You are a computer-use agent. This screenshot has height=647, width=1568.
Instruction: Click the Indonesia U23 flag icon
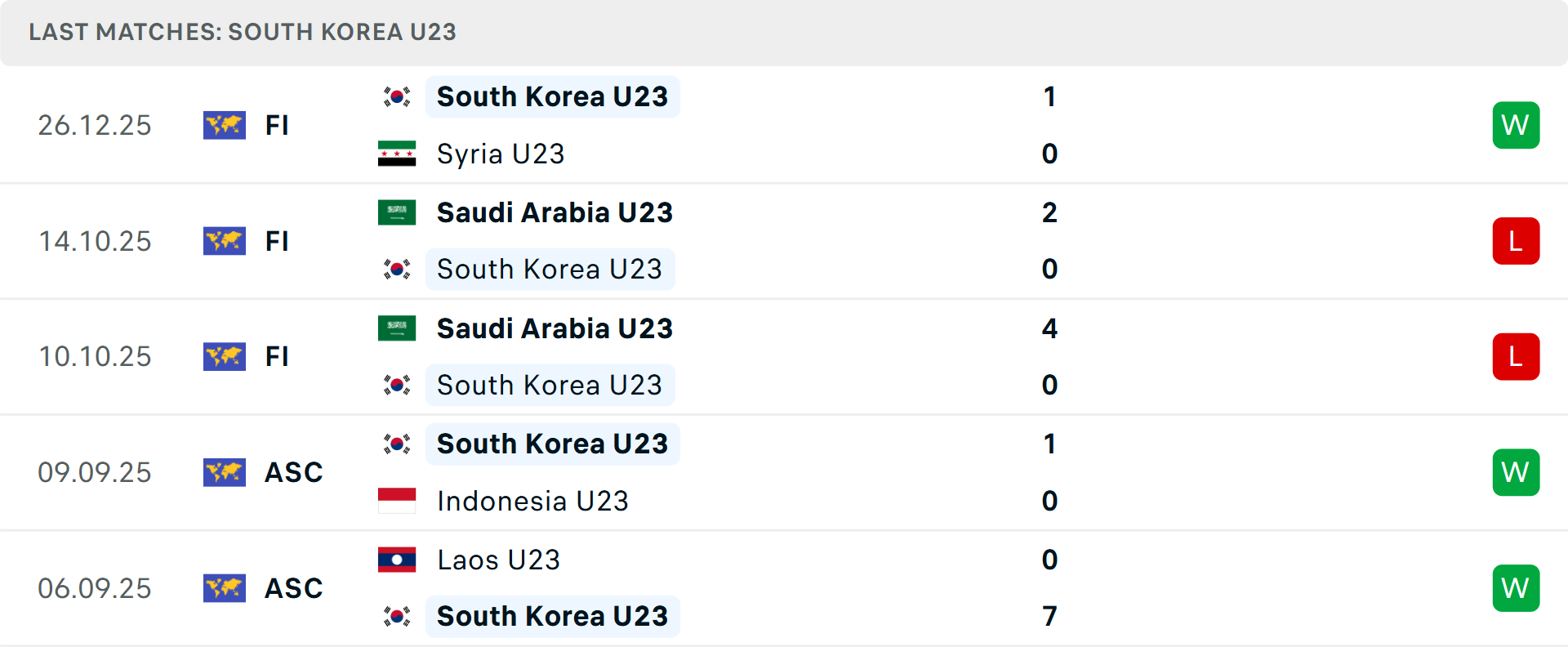[397, 501]
